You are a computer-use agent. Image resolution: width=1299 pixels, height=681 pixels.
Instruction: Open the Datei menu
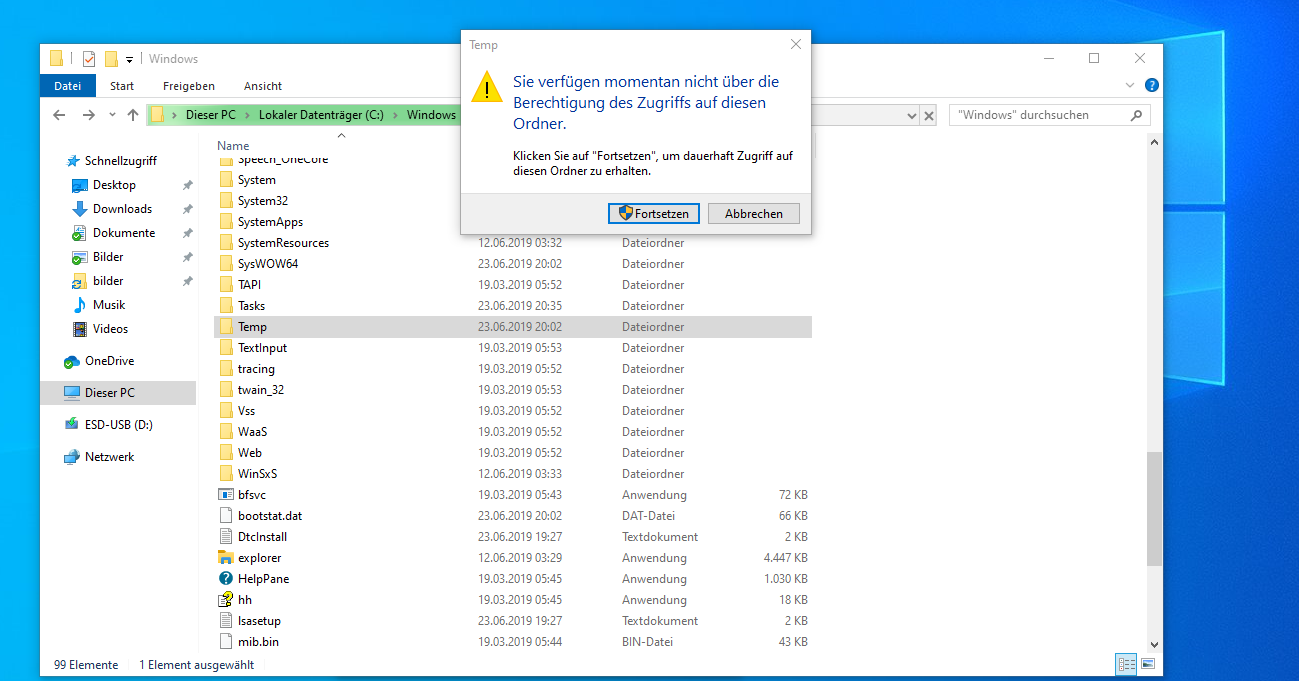click(x=67, y=85)
